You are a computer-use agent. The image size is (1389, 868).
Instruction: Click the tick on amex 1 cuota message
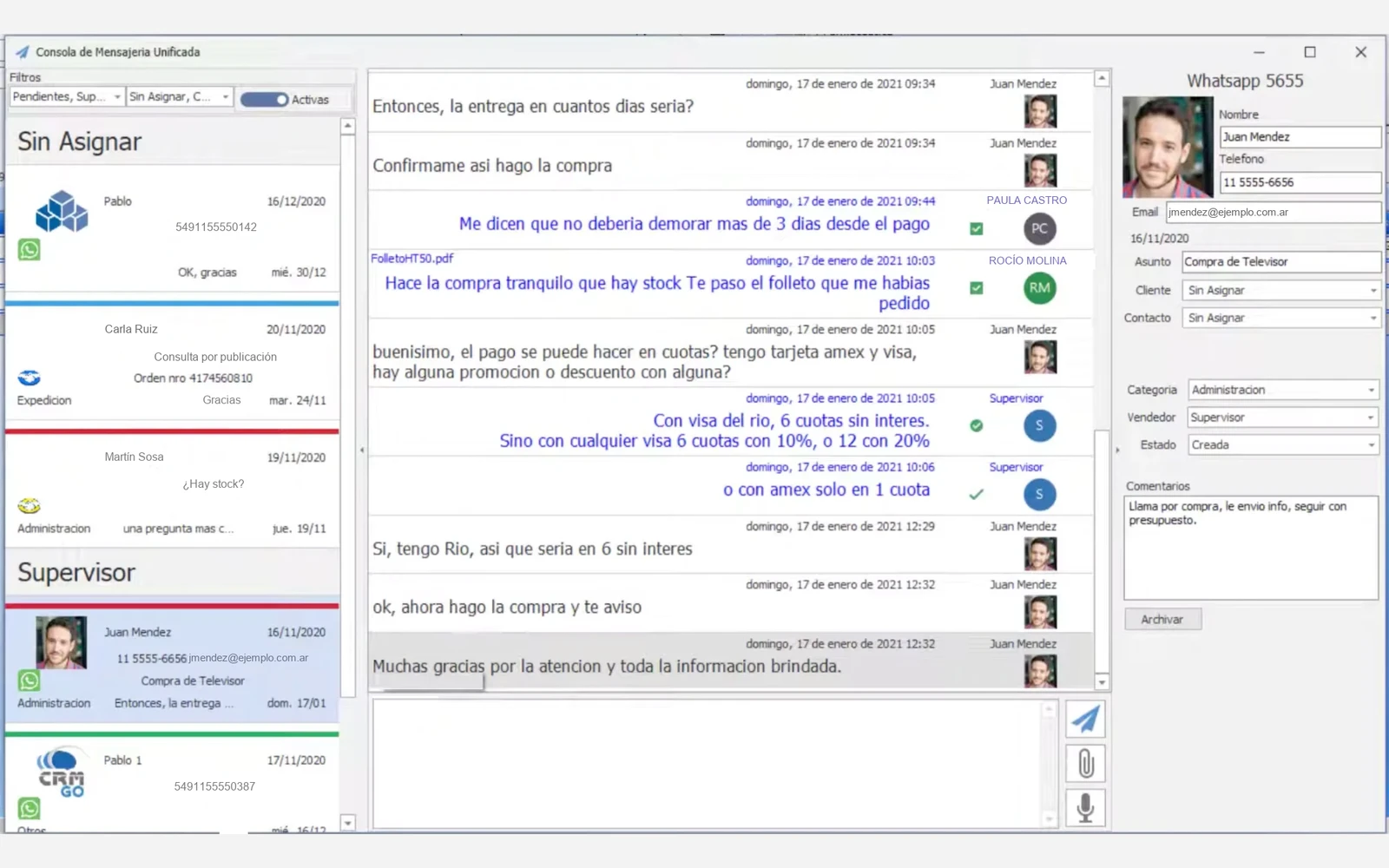pos(977,495)
